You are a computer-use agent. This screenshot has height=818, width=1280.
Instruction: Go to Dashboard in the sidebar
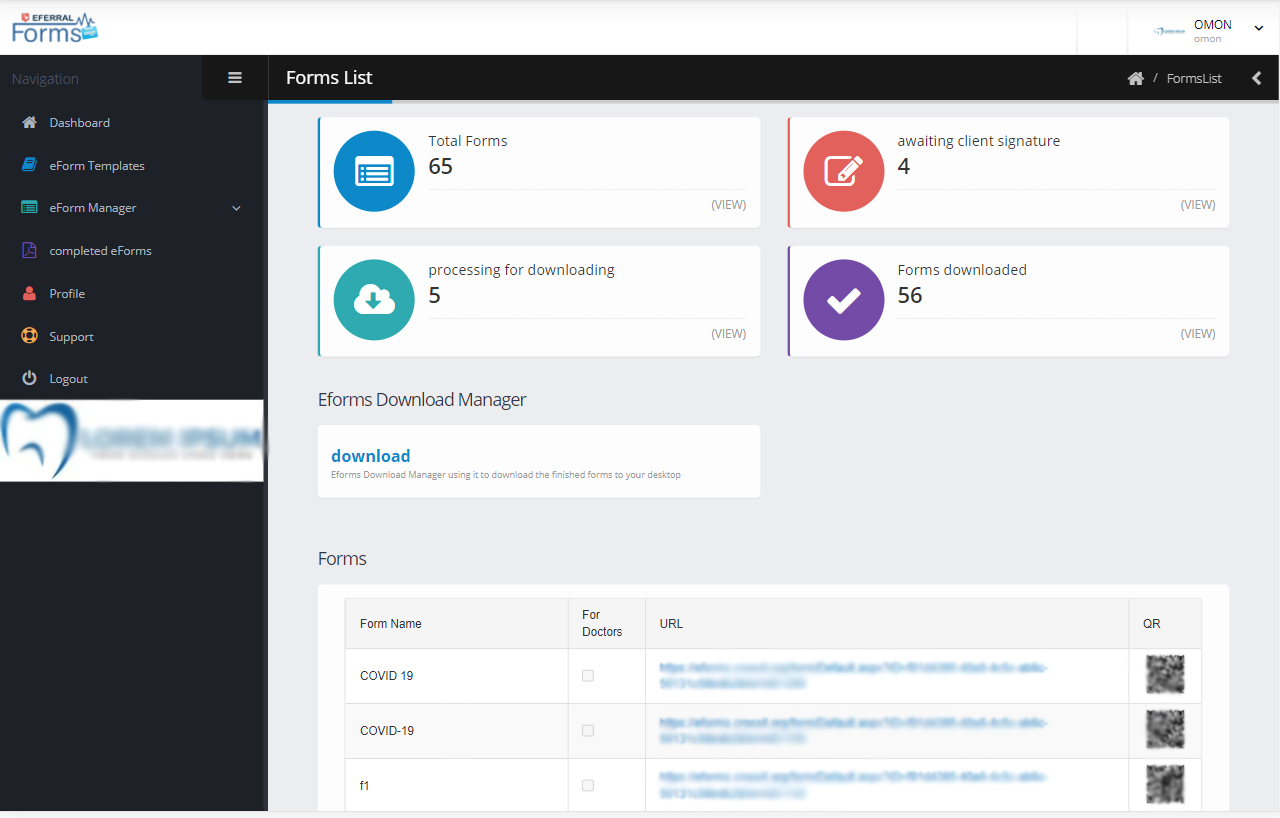(x=80, y=123)
